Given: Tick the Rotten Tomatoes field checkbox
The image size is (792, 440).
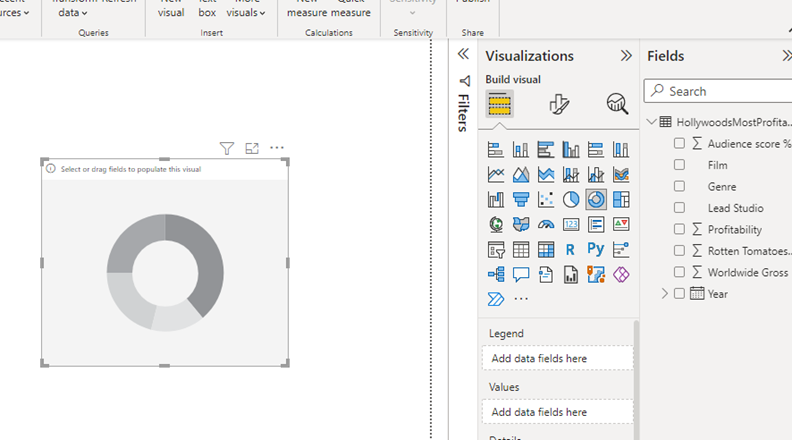Looking at the screenshot, I should click(679, 251).
